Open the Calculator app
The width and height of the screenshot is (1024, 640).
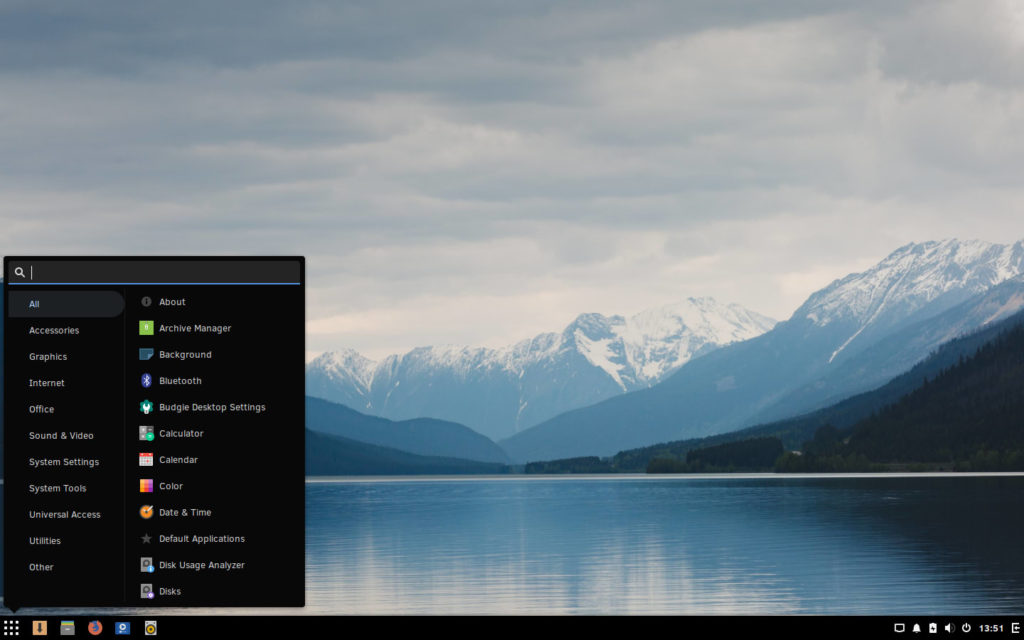click(x=183, y=433)
